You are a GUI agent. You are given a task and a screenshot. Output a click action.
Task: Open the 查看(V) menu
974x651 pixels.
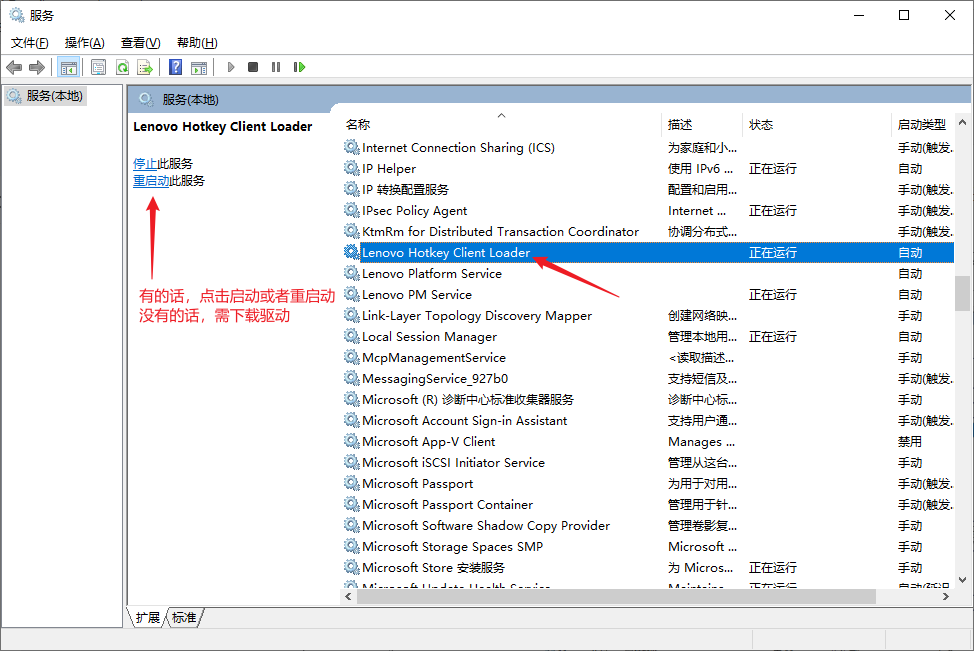tap(140, 43)
